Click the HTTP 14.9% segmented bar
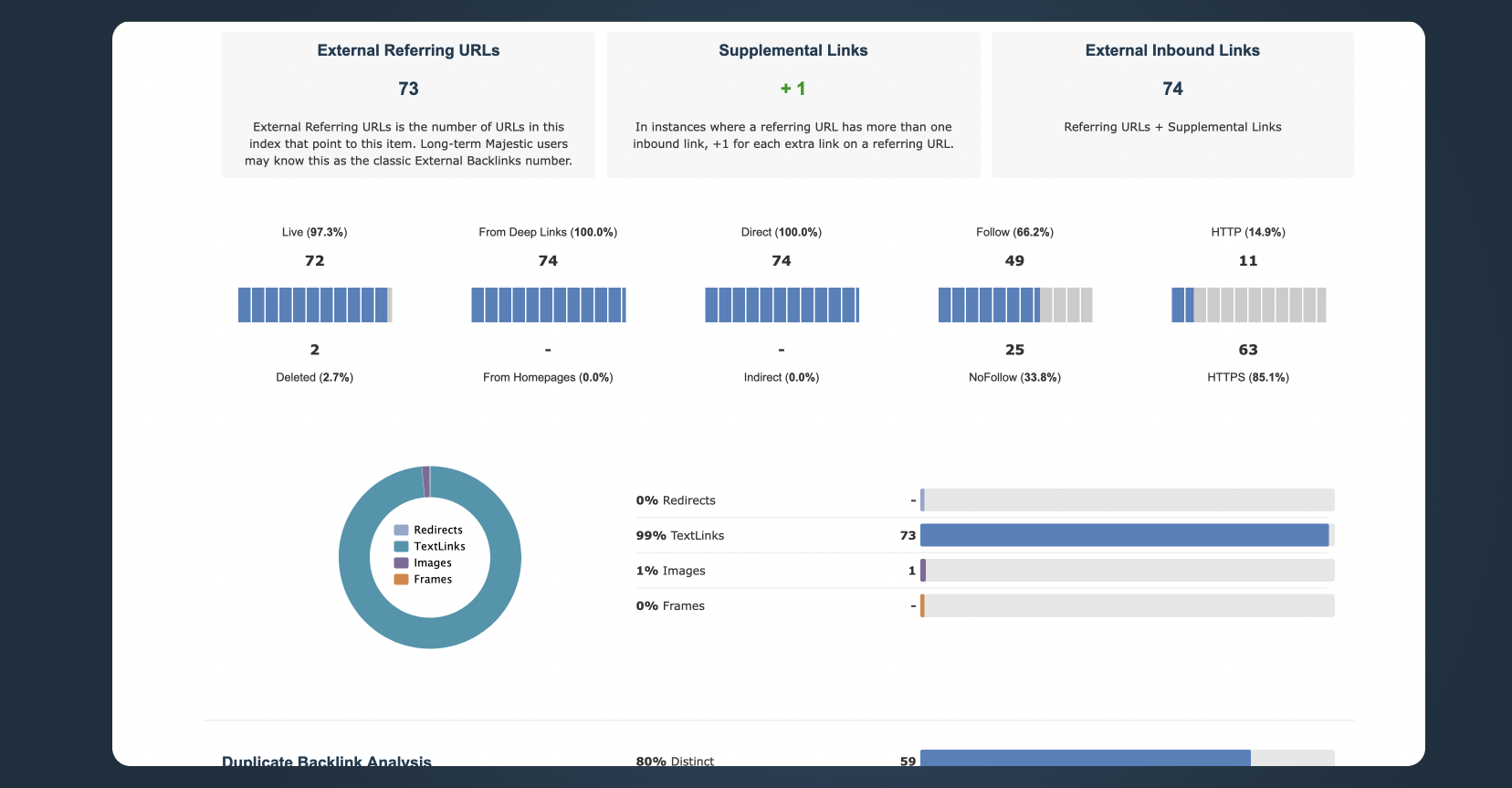 [x=1249, y=305]
